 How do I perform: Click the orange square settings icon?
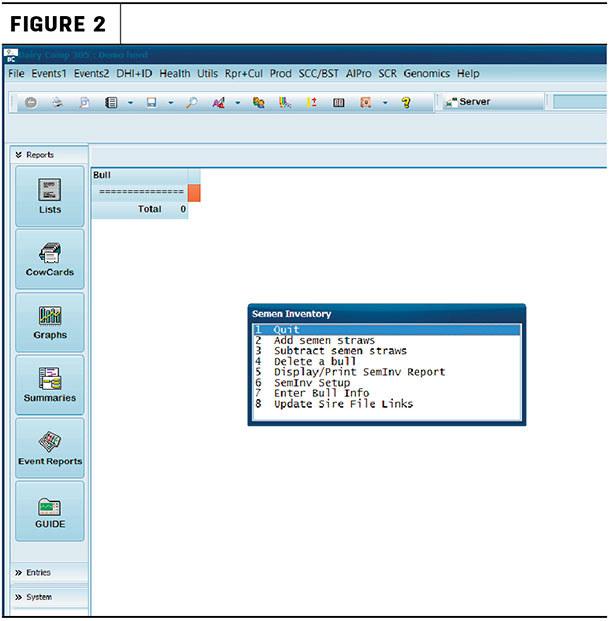[x=365, y=103]
